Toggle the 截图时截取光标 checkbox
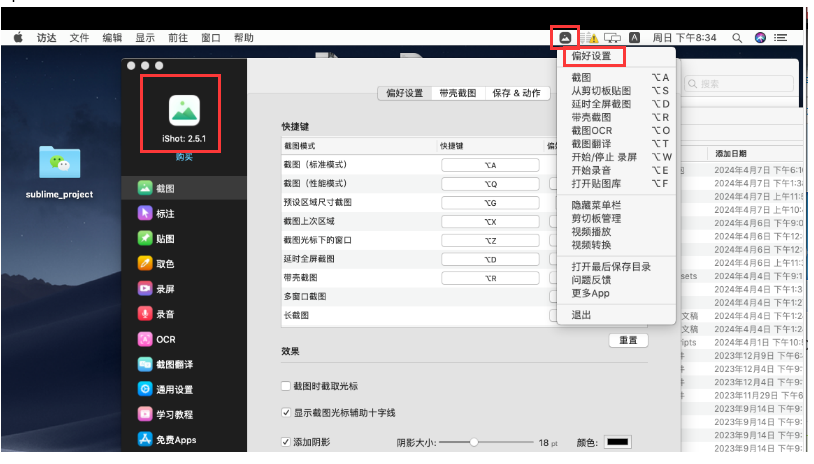814x464 pixels. point(286,386)
